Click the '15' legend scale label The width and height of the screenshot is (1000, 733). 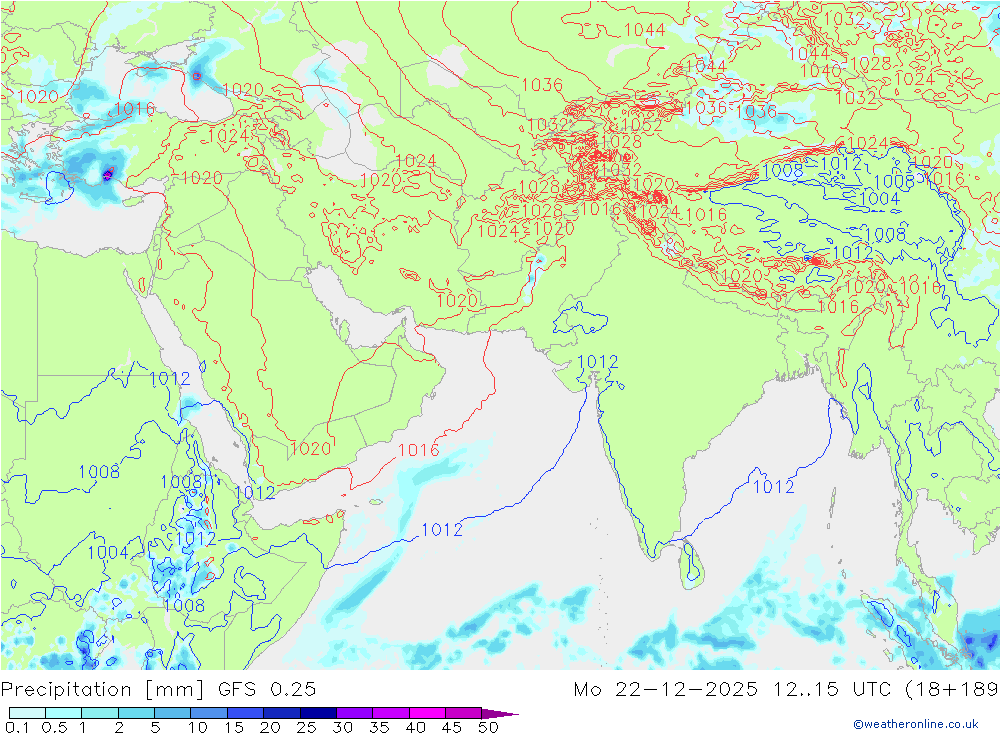(234, 727)
